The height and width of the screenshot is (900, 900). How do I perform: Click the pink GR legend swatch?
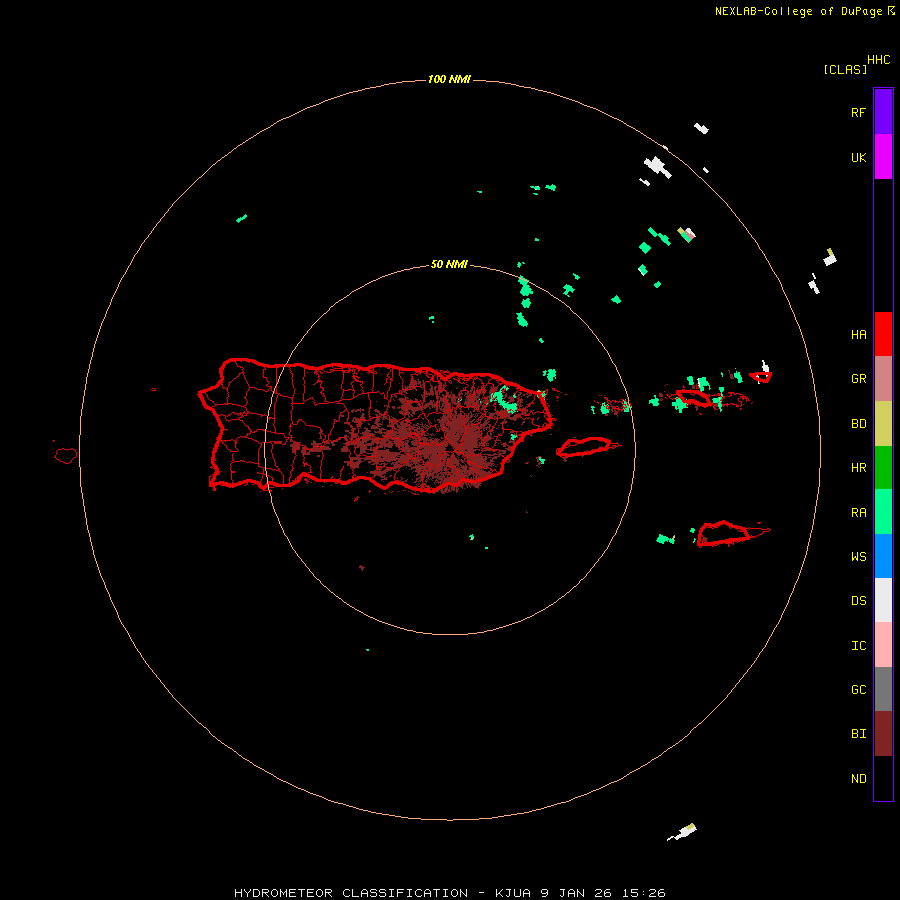tap(883, 379)
